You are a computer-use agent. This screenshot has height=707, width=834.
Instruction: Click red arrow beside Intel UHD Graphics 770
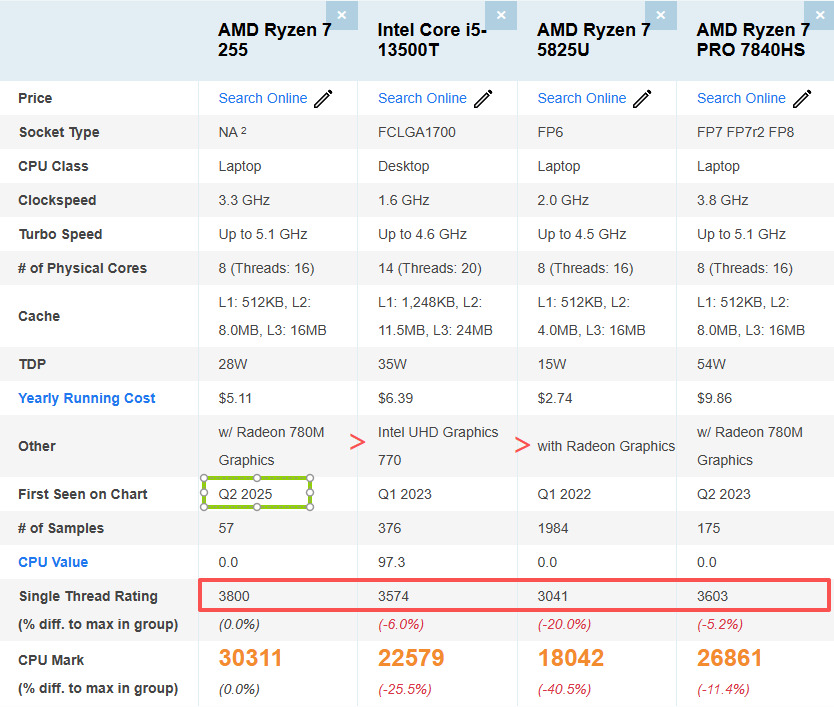pos(358,444)
